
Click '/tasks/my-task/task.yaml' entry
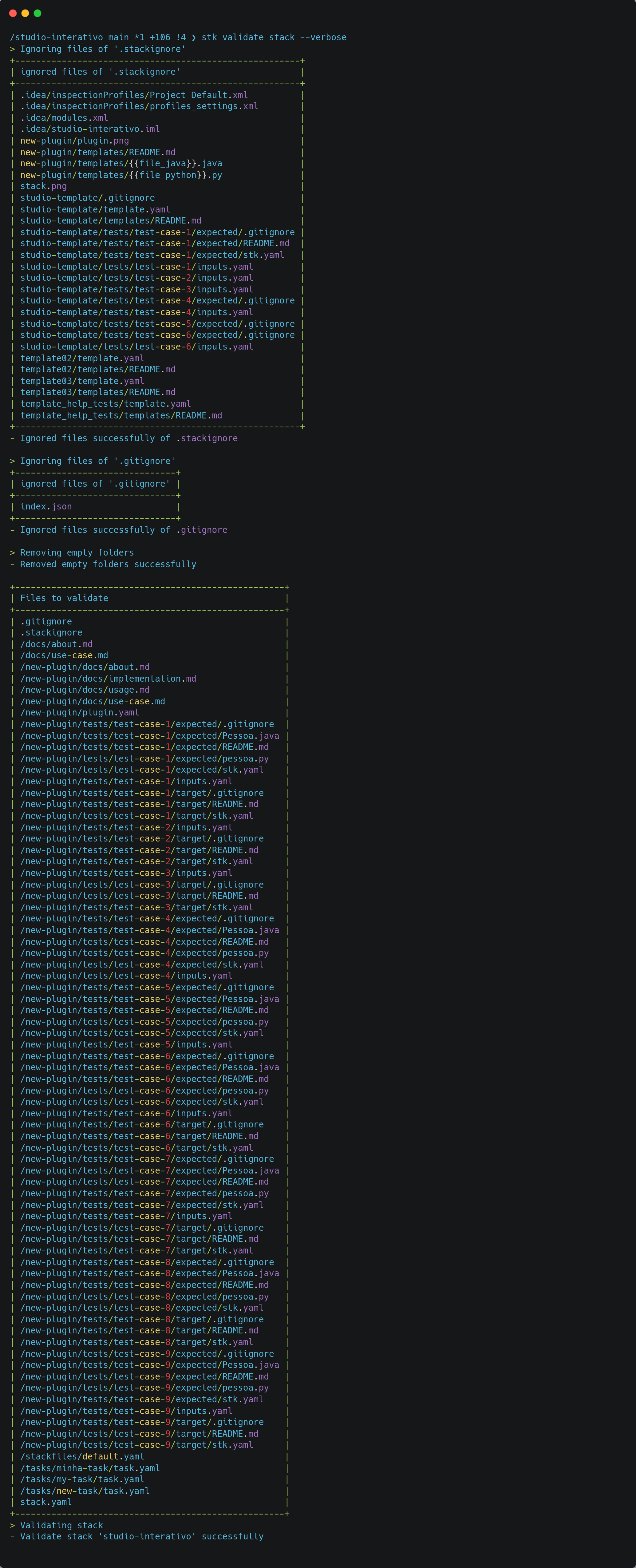pyautogui.click(x=82, y=1479)
